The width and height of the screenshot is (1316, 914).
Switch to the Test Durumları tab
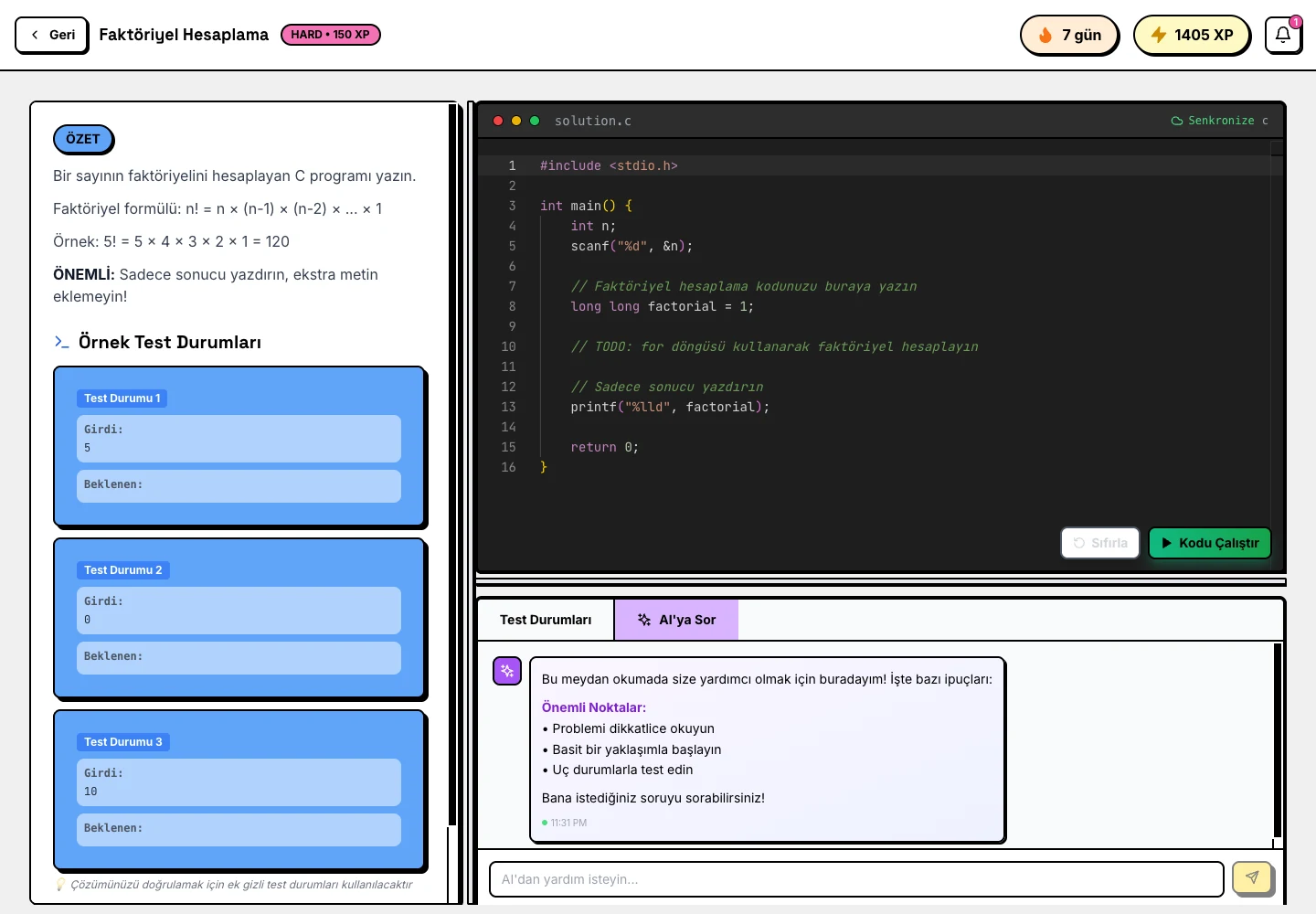[x=546, y=620]
